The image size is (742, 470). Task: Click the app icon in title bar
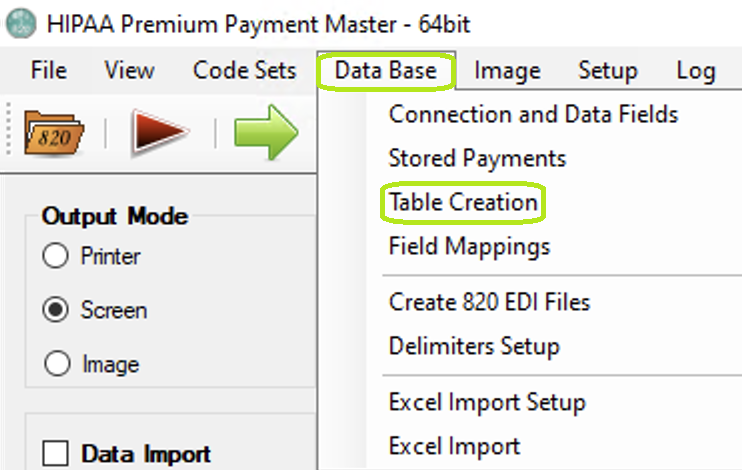(x=21, y=23)
